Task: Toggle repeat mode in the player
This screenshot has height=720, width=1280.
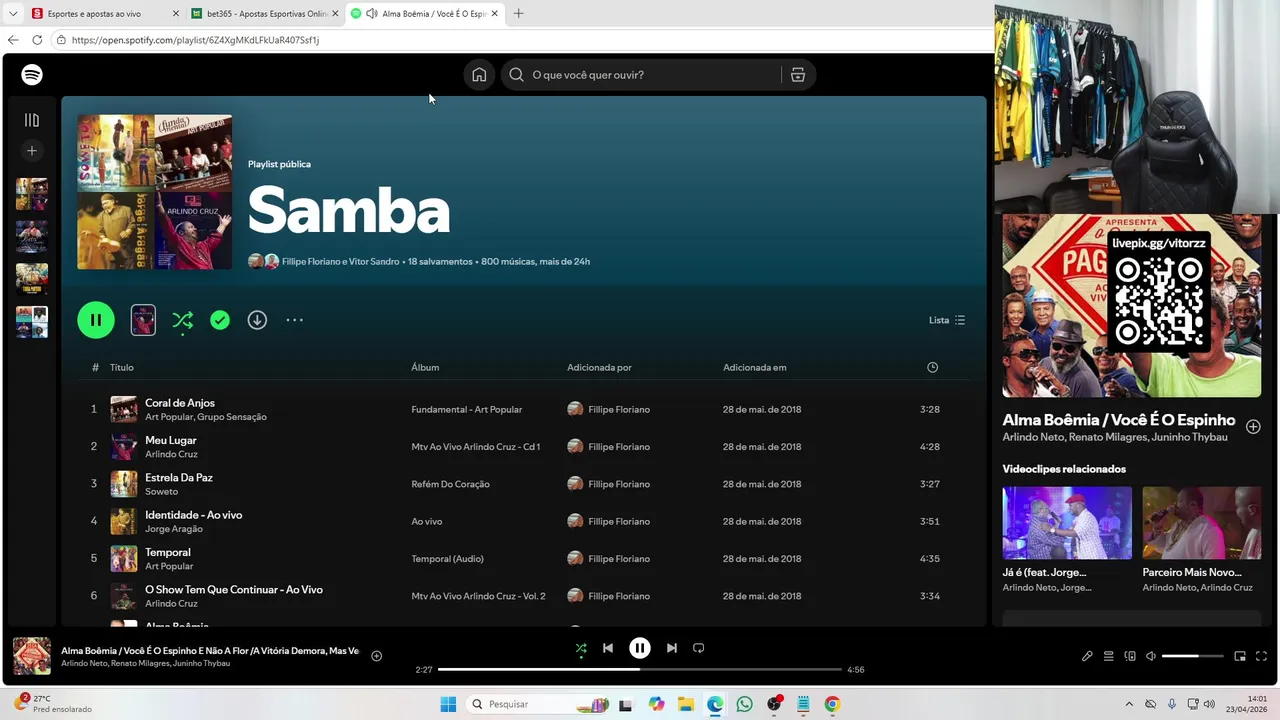Action: point(699,648)
